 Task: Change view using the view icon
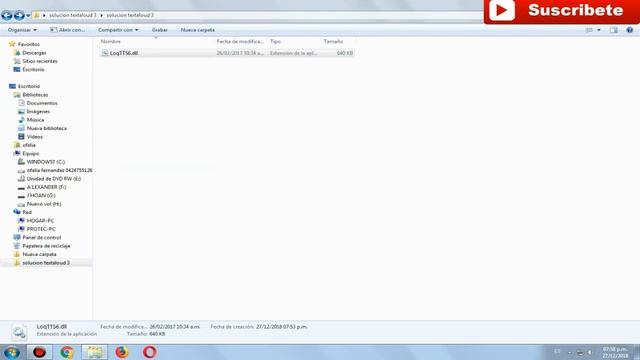pyautogui.click(x=589, y=30)
